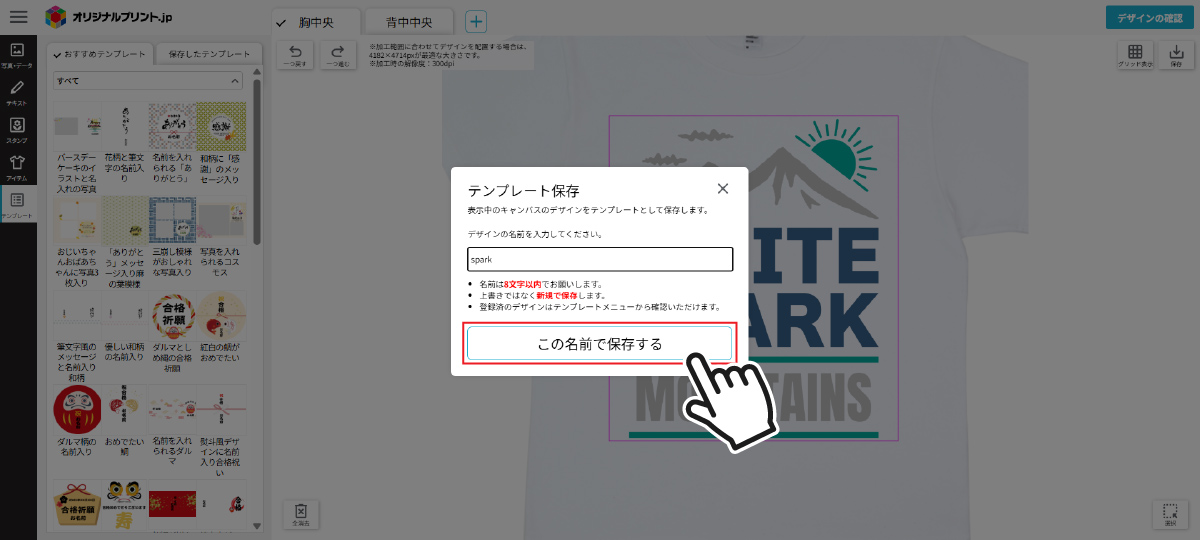Viewport: 1200px width, 540px height.
Task: Click the mountain design on the T-shirt canvas
Action: tap(754, 278)
